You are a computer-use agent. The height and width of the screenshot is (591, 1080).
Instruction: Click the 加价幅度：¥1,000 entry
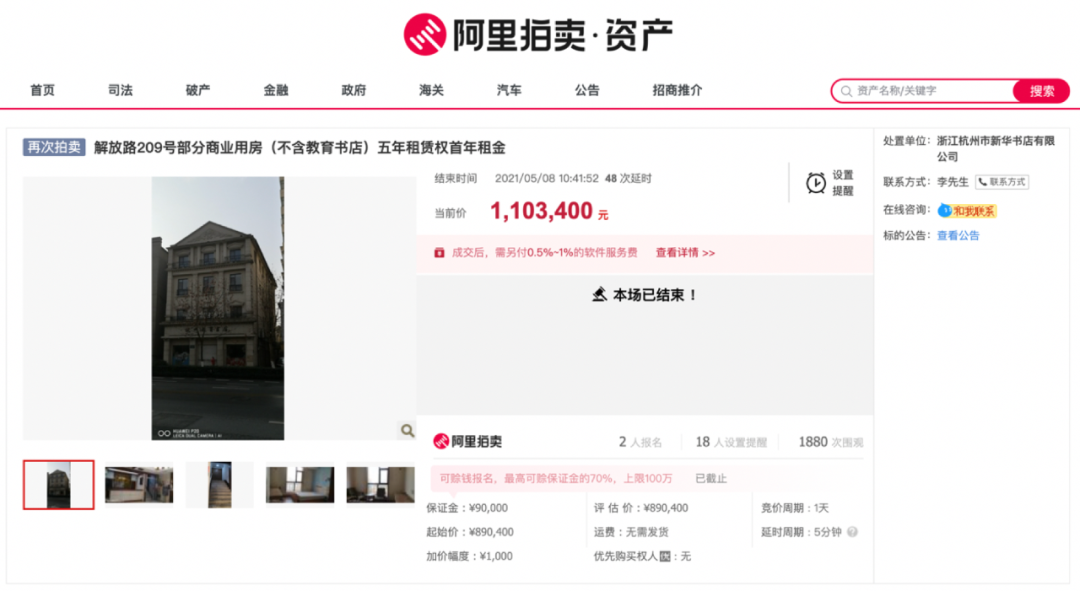[x=469, y=556]
